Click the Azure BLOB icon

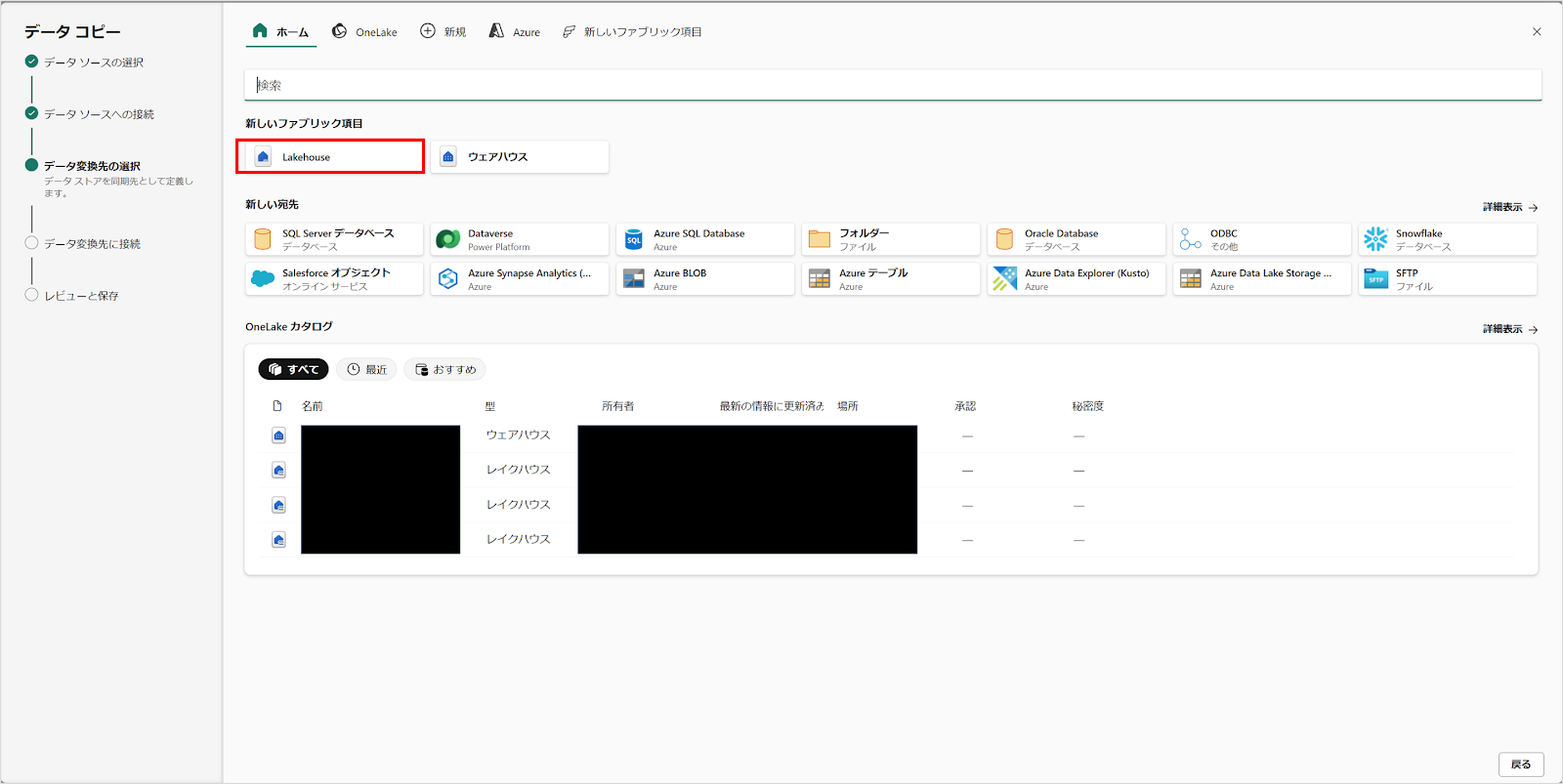click(634, 279)
